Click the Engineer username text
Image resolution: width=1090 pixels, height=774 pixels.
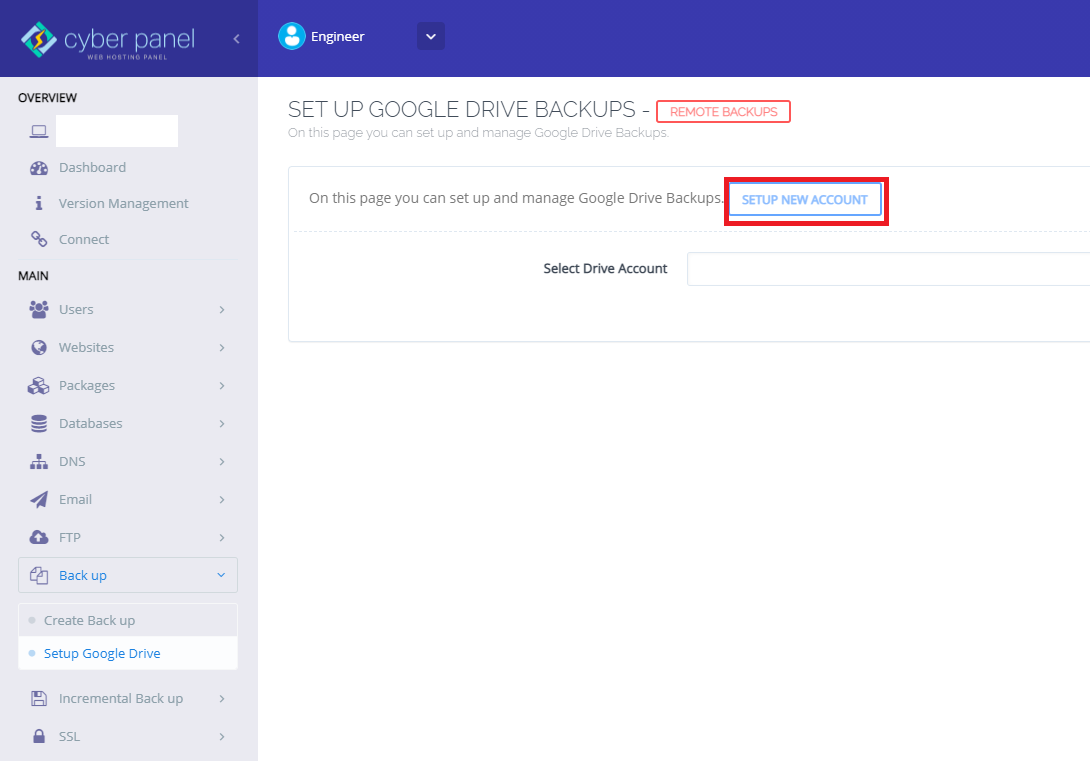[338, 37]
